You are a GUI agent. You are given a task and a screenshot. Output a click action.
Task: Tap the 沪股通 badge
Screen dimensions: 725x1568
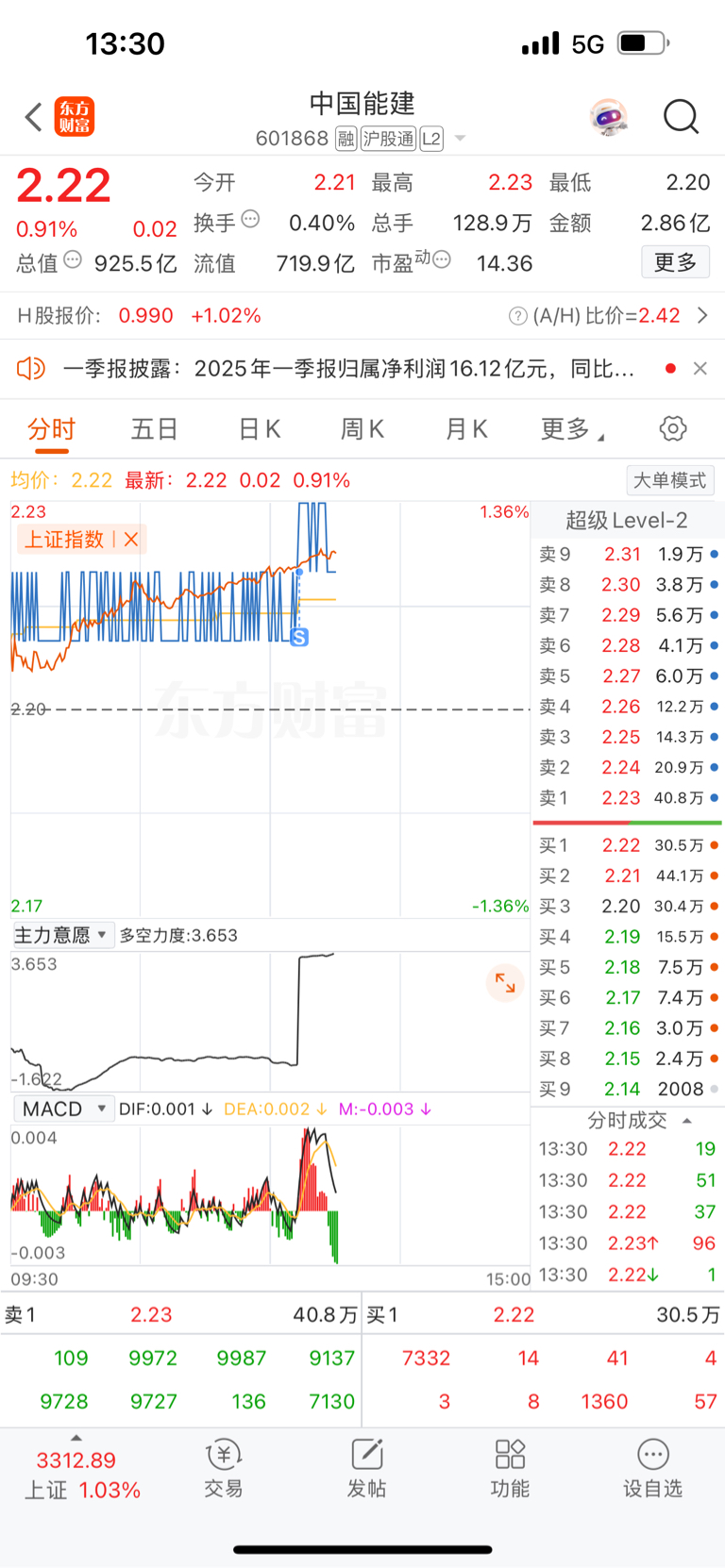(388, 139)
